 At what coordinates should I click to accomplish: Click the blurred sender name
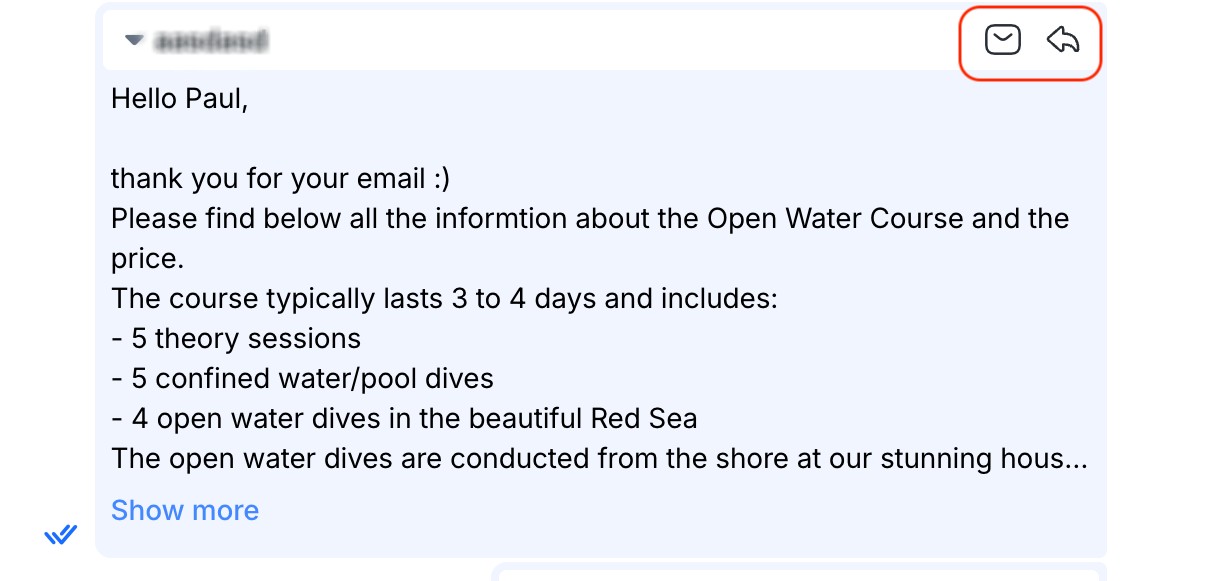210,41
